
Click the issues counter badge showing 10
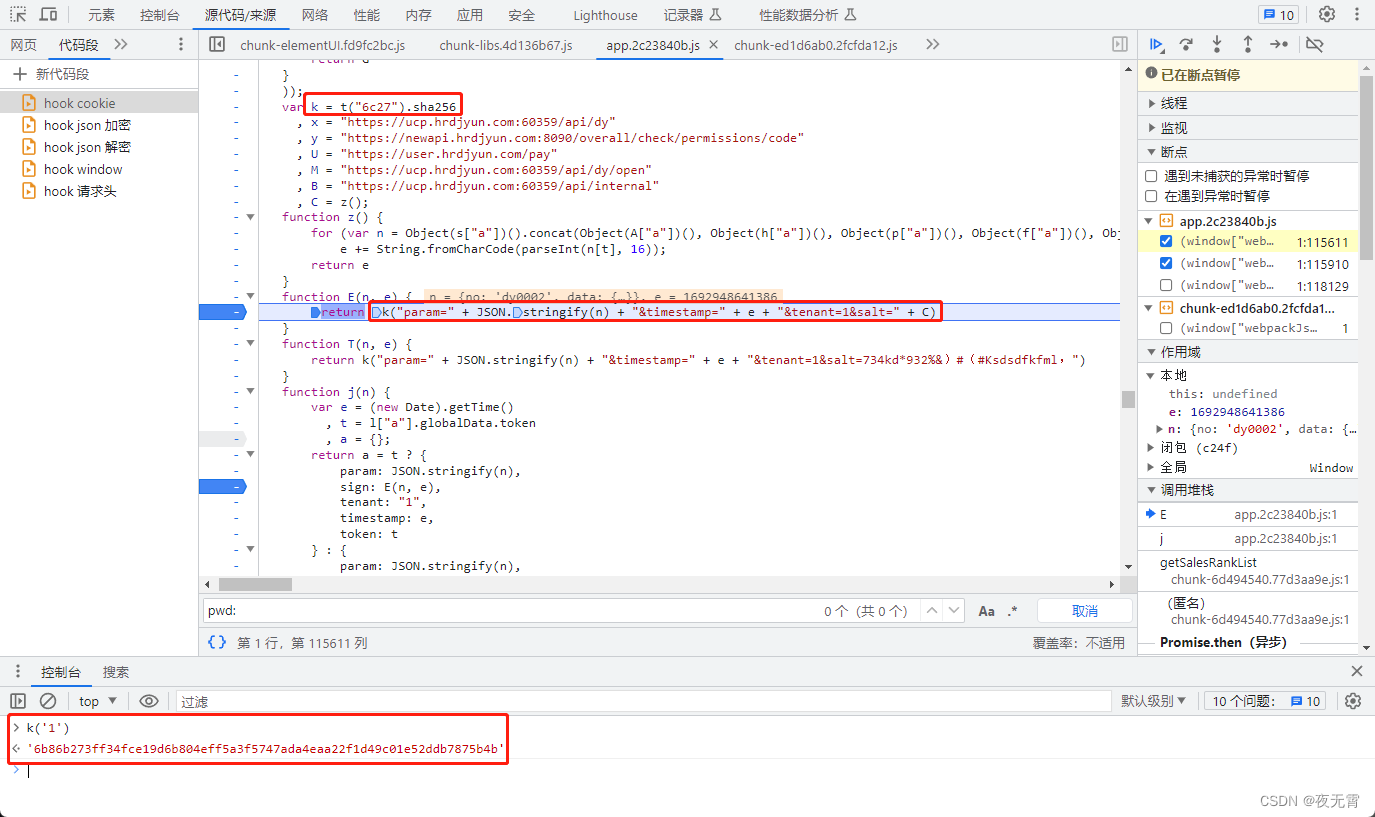point(1278,15)
